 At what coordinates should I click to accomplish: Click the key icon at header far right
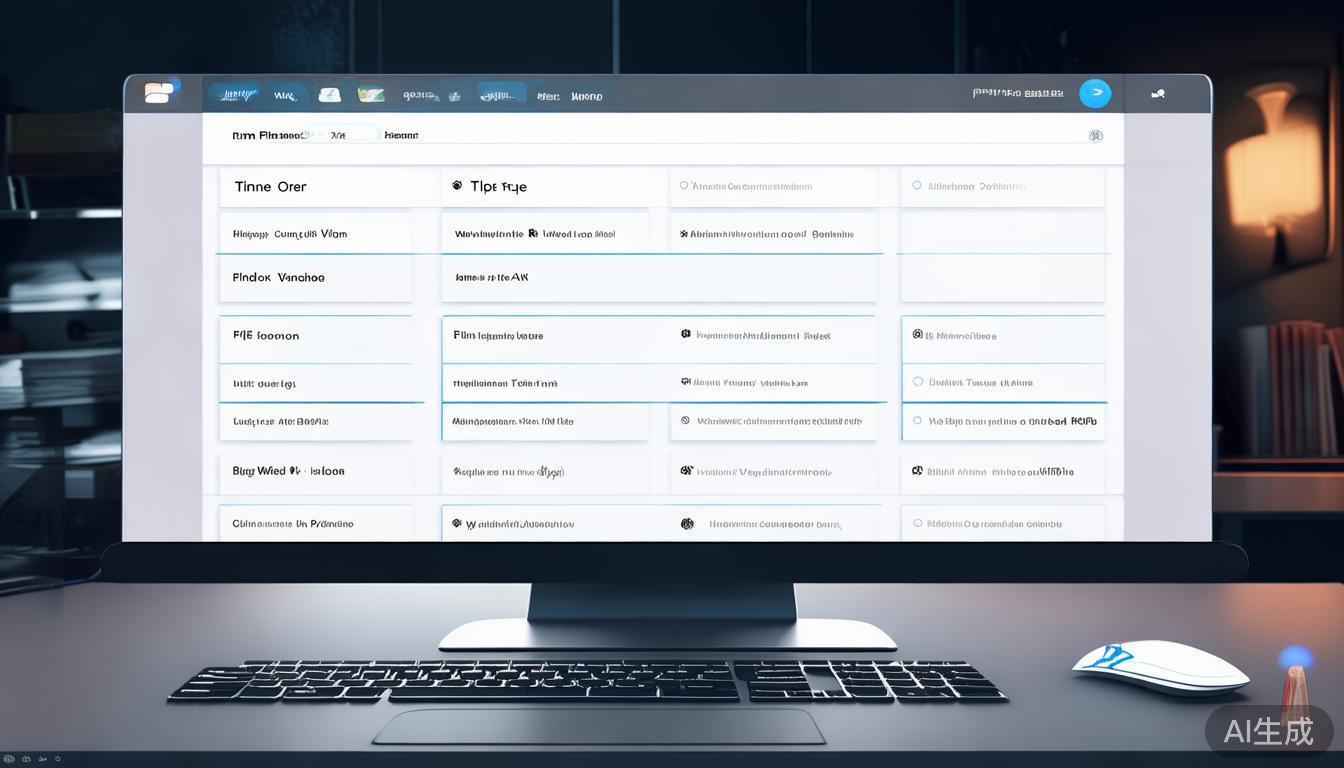1158,94
